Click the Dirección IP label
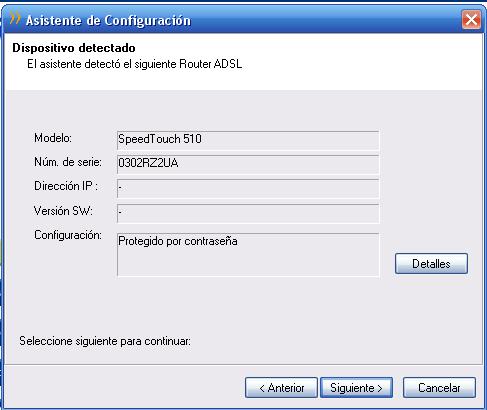The height and width of the screenshot is (410, 487). (x=66, y=186)
